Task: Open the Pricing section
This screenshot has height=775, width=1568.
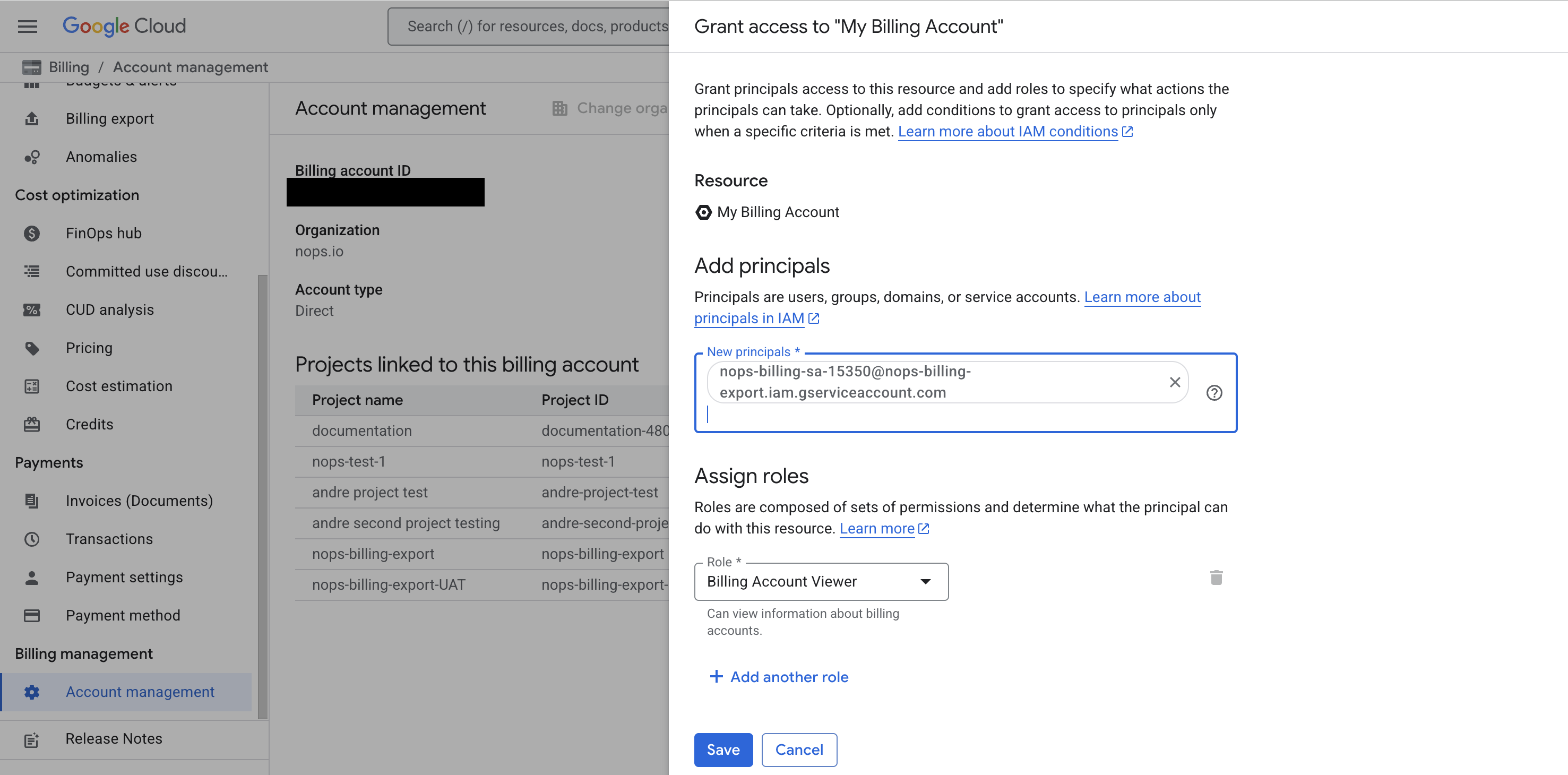Action: tap(89, 348)
